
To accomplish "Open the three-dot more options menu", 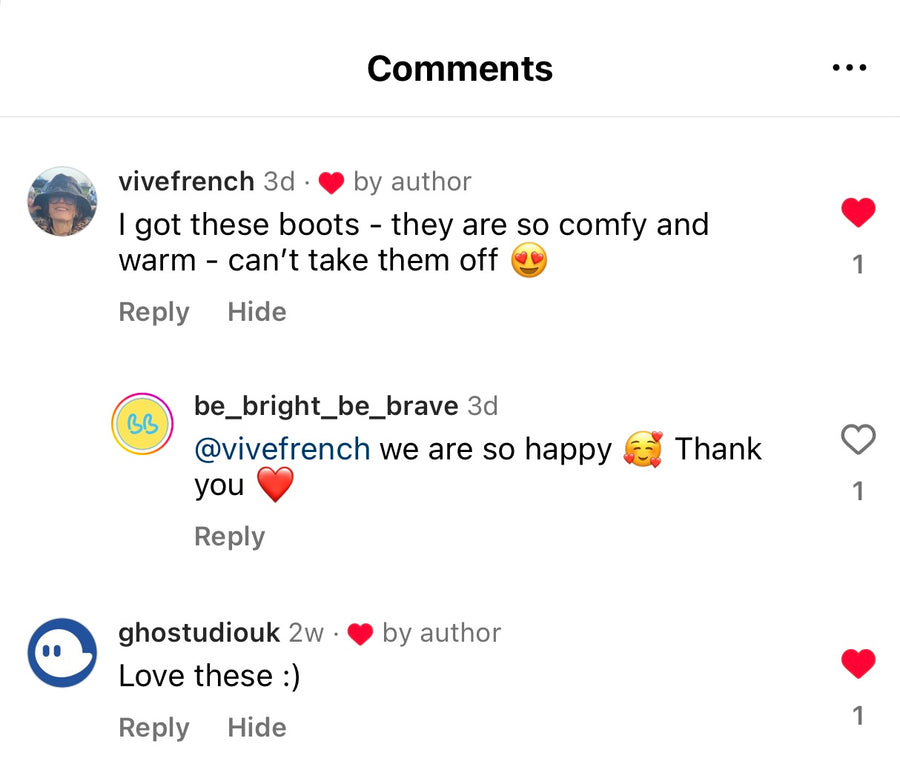I will coord(849,68).
